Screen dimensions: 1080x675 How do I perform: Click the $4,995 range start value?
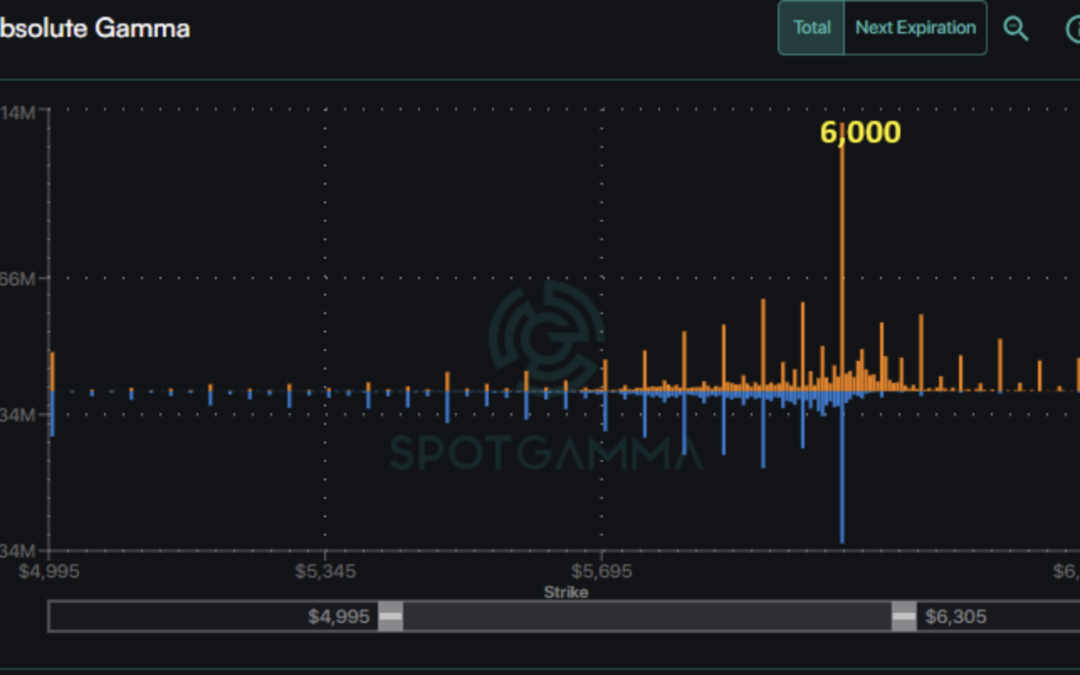point(339,616)
